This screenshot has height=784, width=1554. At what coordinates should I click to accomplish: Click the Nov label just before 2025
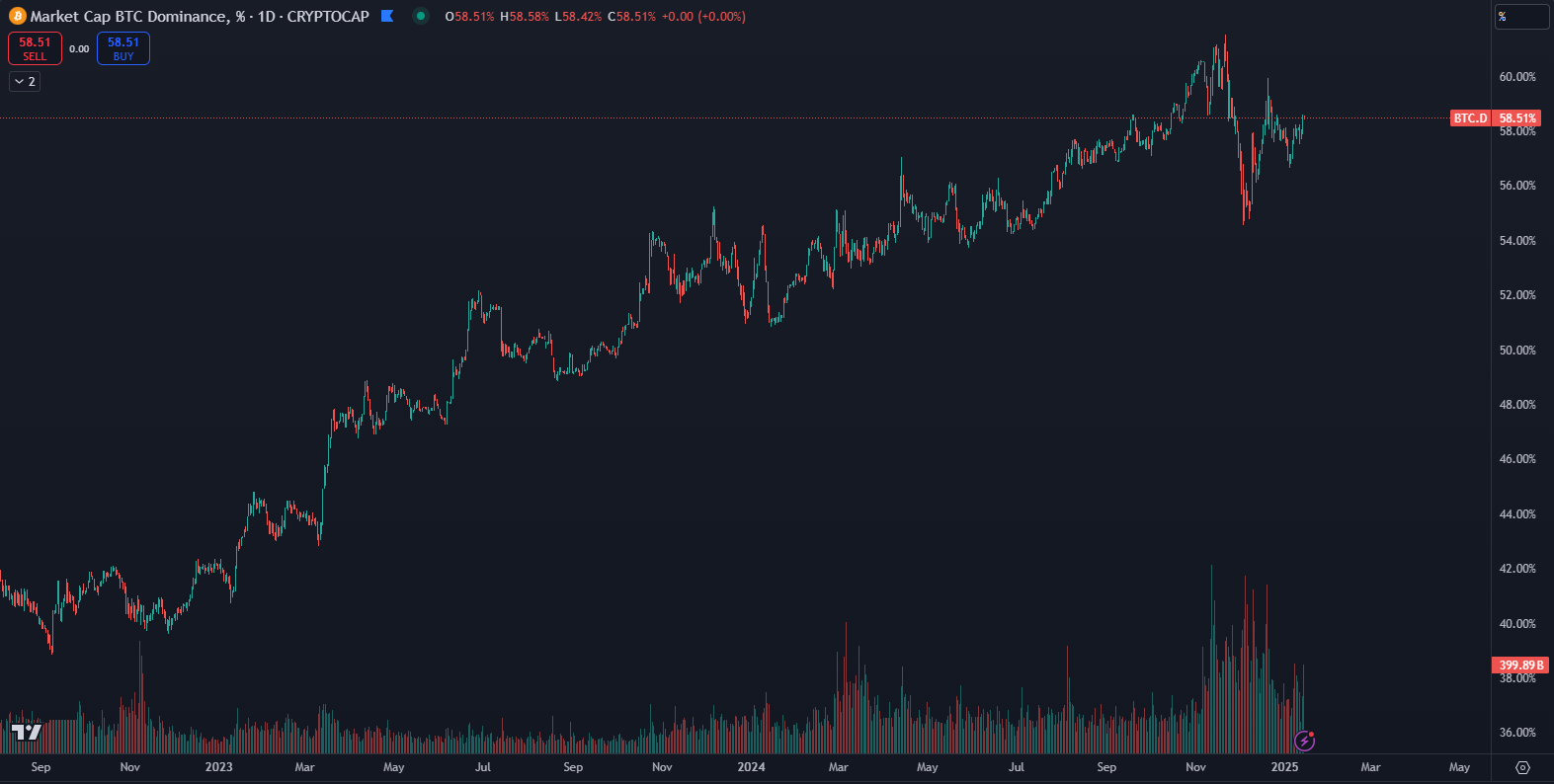[1195, 767]
